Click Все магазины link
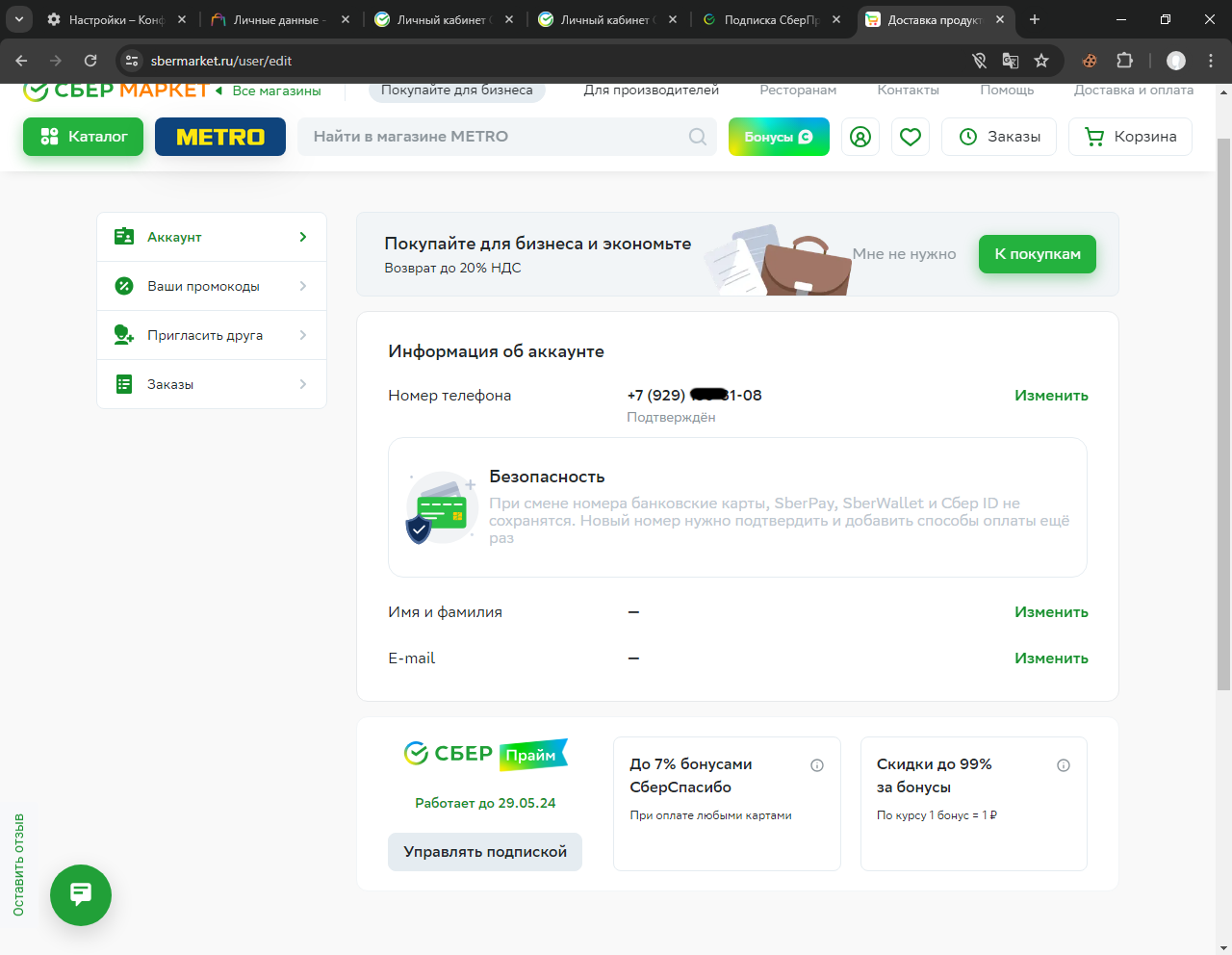 (276, 90)
